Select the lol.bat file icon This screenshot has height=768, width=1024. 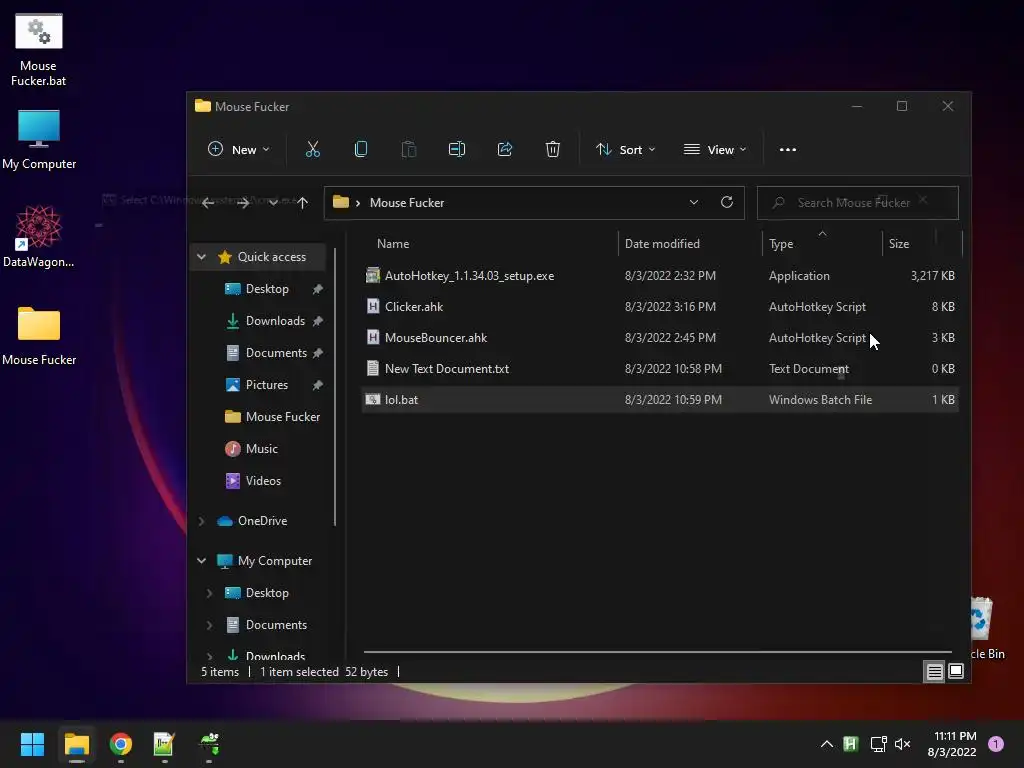click(x=372, y=400)
